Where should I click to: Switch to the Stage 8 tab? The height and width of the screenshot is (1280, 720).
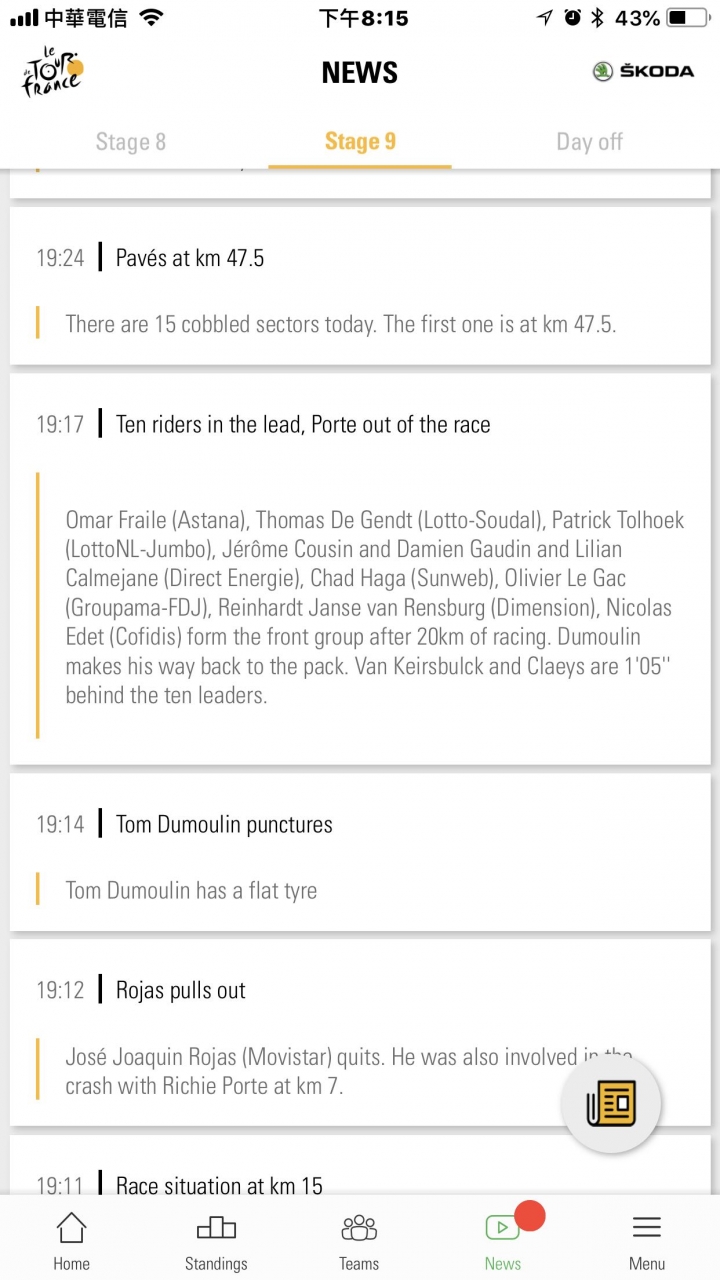click(x=131, y=142)
